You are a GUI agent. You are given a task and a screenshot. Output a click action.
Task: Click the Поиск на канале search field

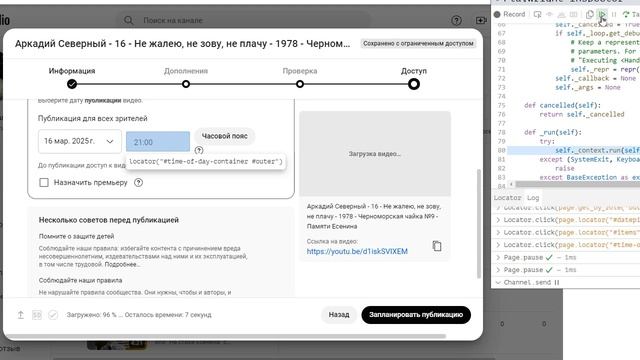coord(245,20)
